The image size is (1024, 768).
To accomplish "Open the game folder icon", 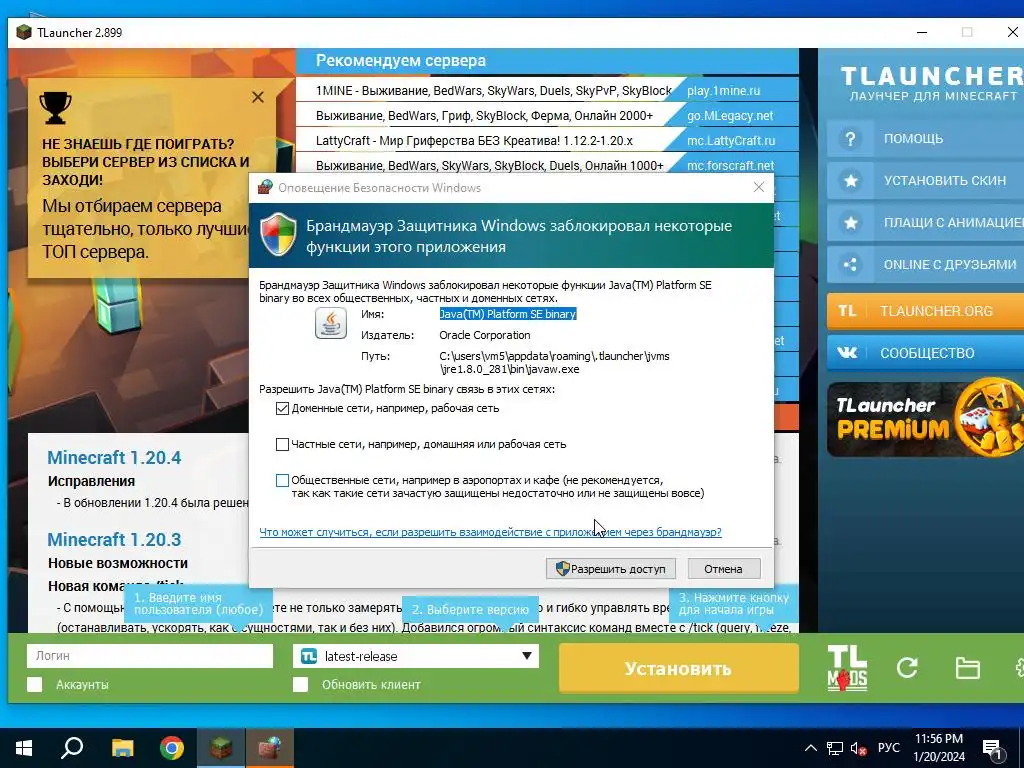I will point(967,668).
